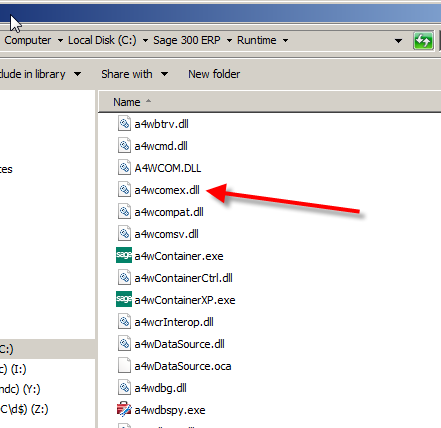Select file name a4wContainerXP.exe
441x428 pixels.
pos(185,300)
